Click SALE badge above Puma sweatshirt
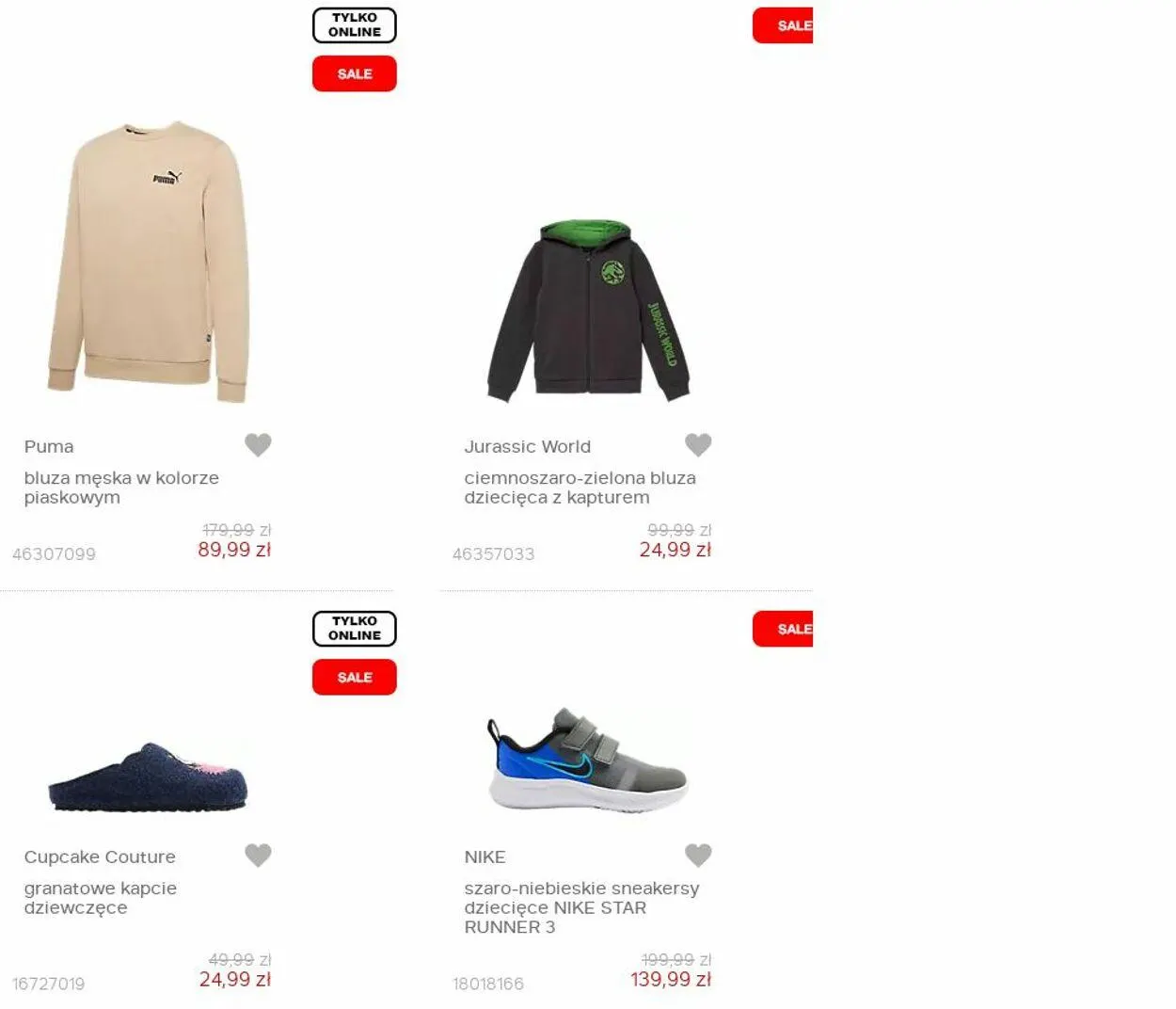The image size is (1176, 1009). [x=355, y=73]
